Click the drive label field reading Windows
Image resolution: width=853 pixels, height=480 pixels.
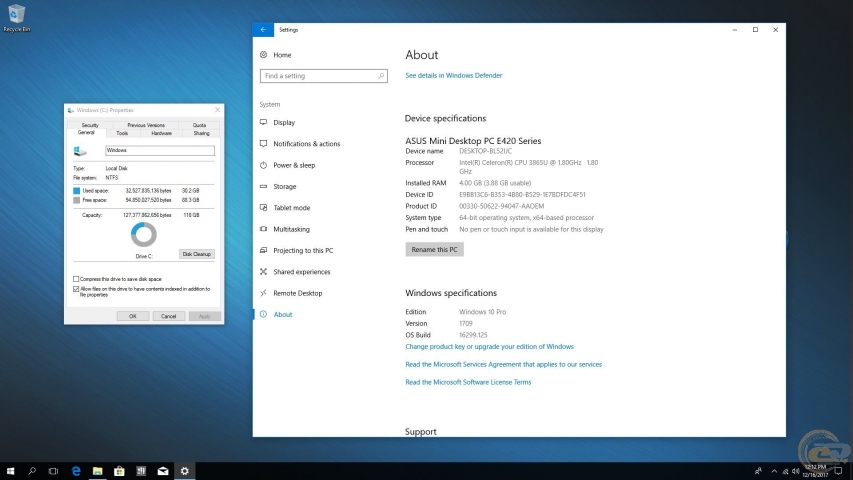159,151
